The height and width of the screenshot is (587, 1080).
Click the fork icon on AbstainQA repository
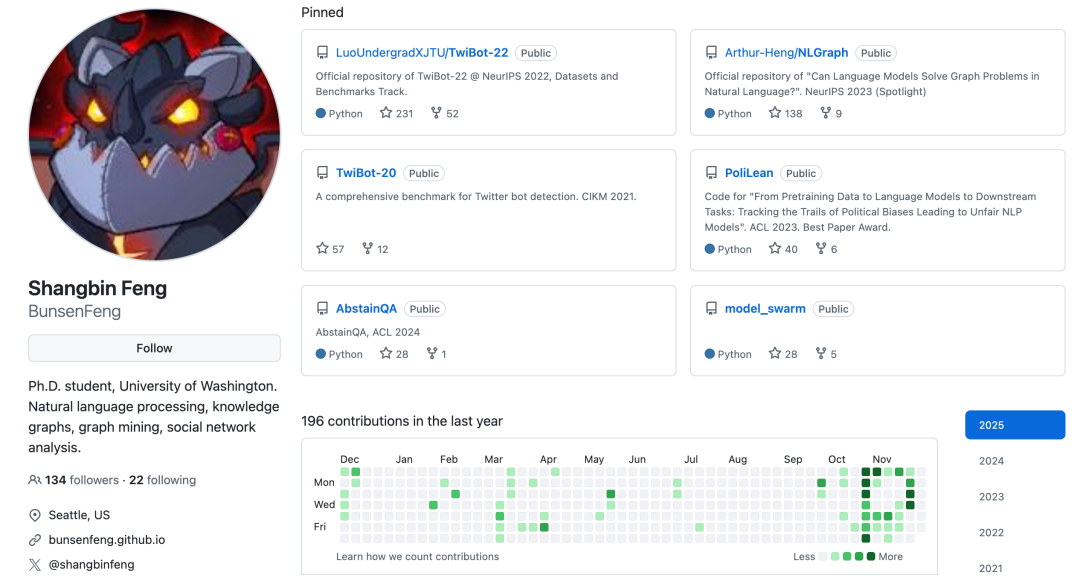(432, 354)
